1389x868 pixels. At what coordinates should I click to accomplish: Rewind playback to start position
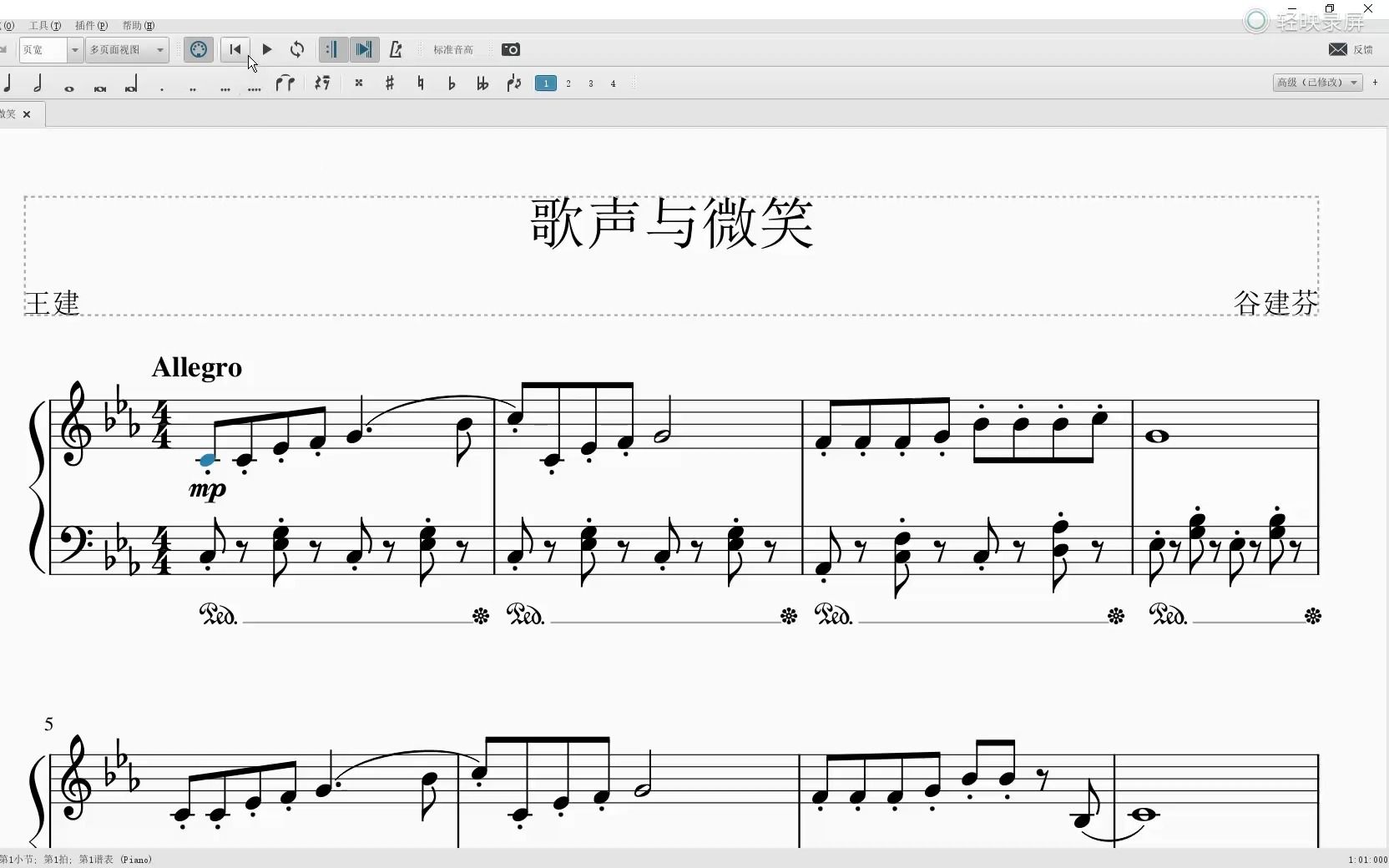pyautogui.click(x=235, y=49)
